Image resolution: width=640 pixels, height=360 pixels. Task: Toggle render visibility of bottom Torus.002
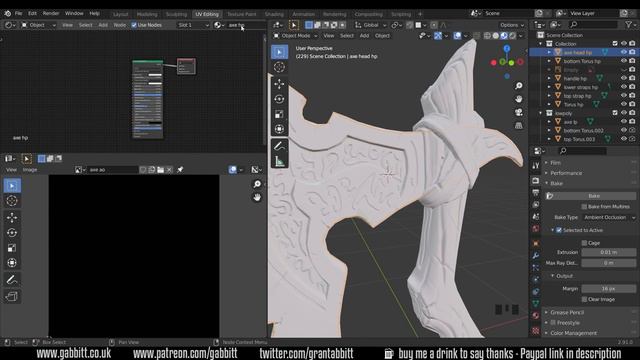[632, 130]
